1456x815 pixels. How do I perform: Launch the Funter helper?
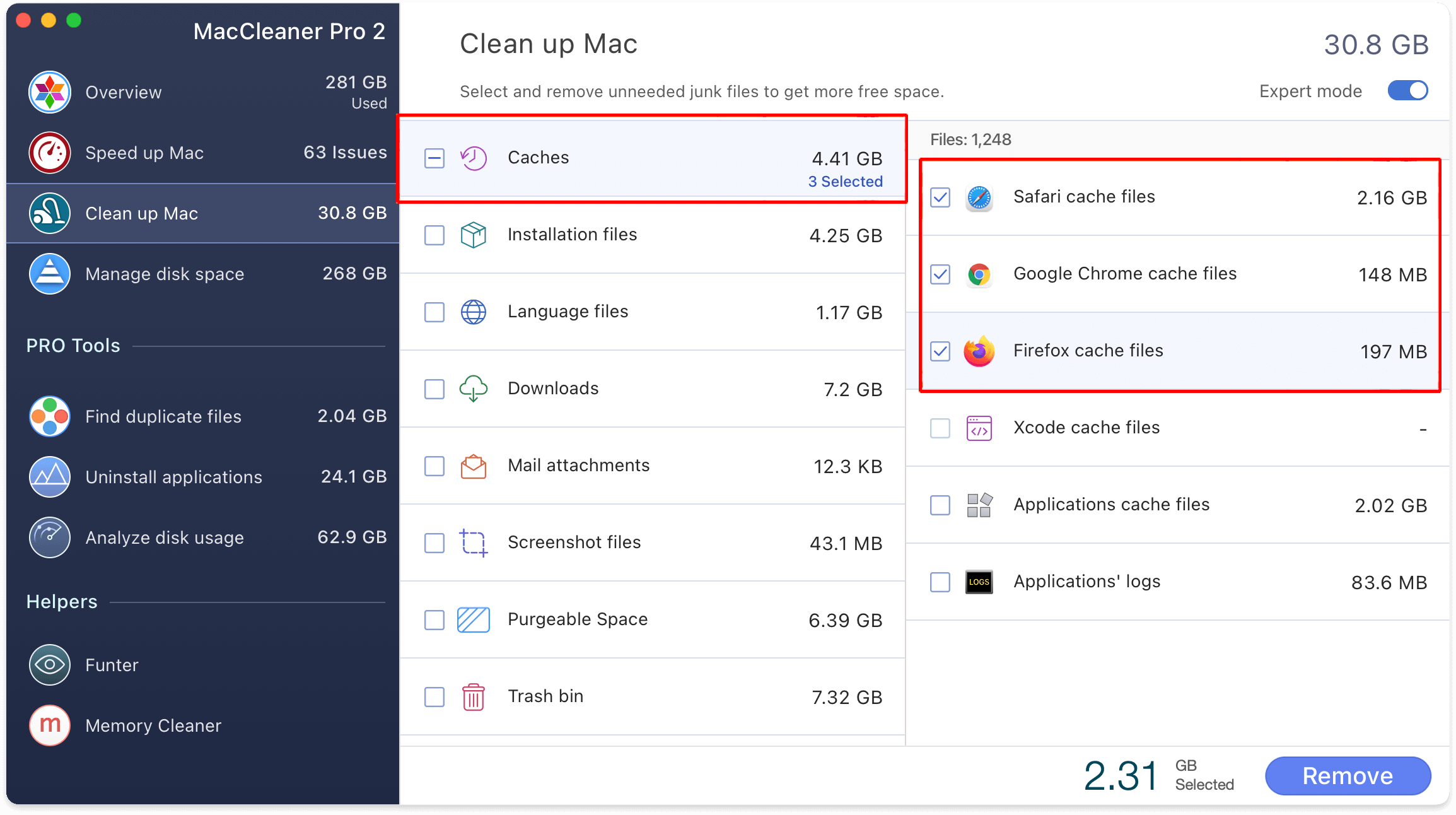click(202, 665)
